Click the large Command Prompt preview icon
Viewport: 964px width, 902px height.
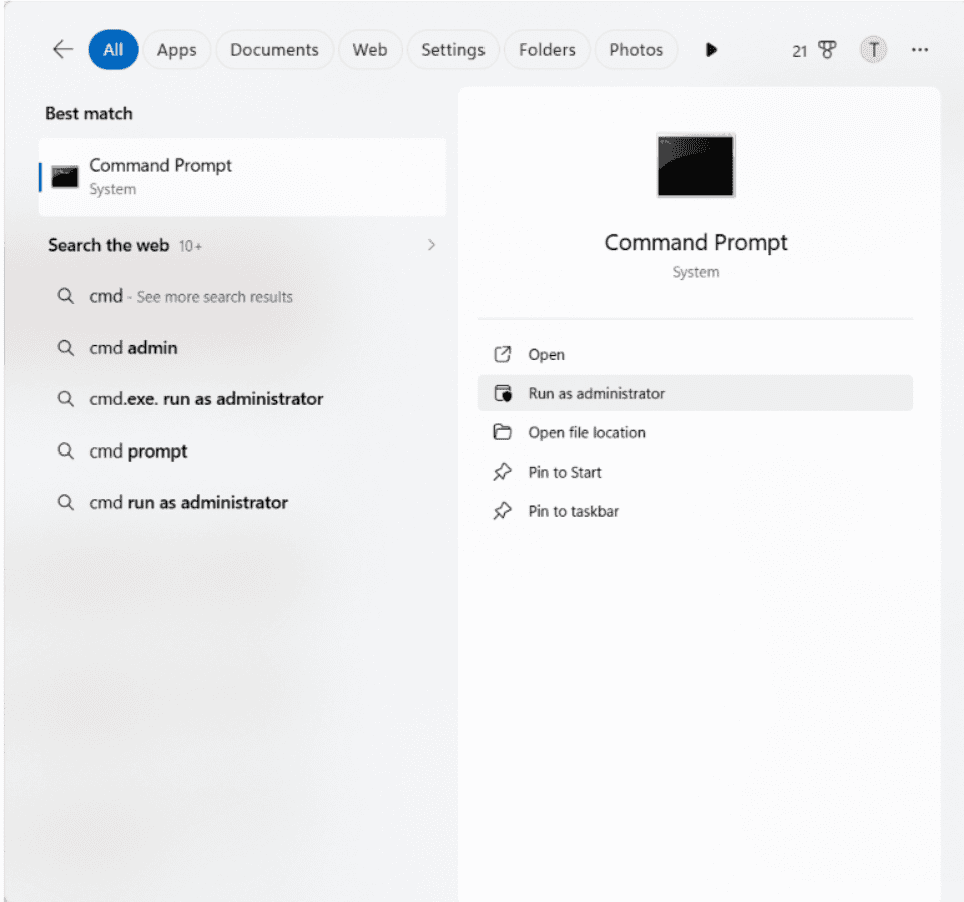(695, 165)
